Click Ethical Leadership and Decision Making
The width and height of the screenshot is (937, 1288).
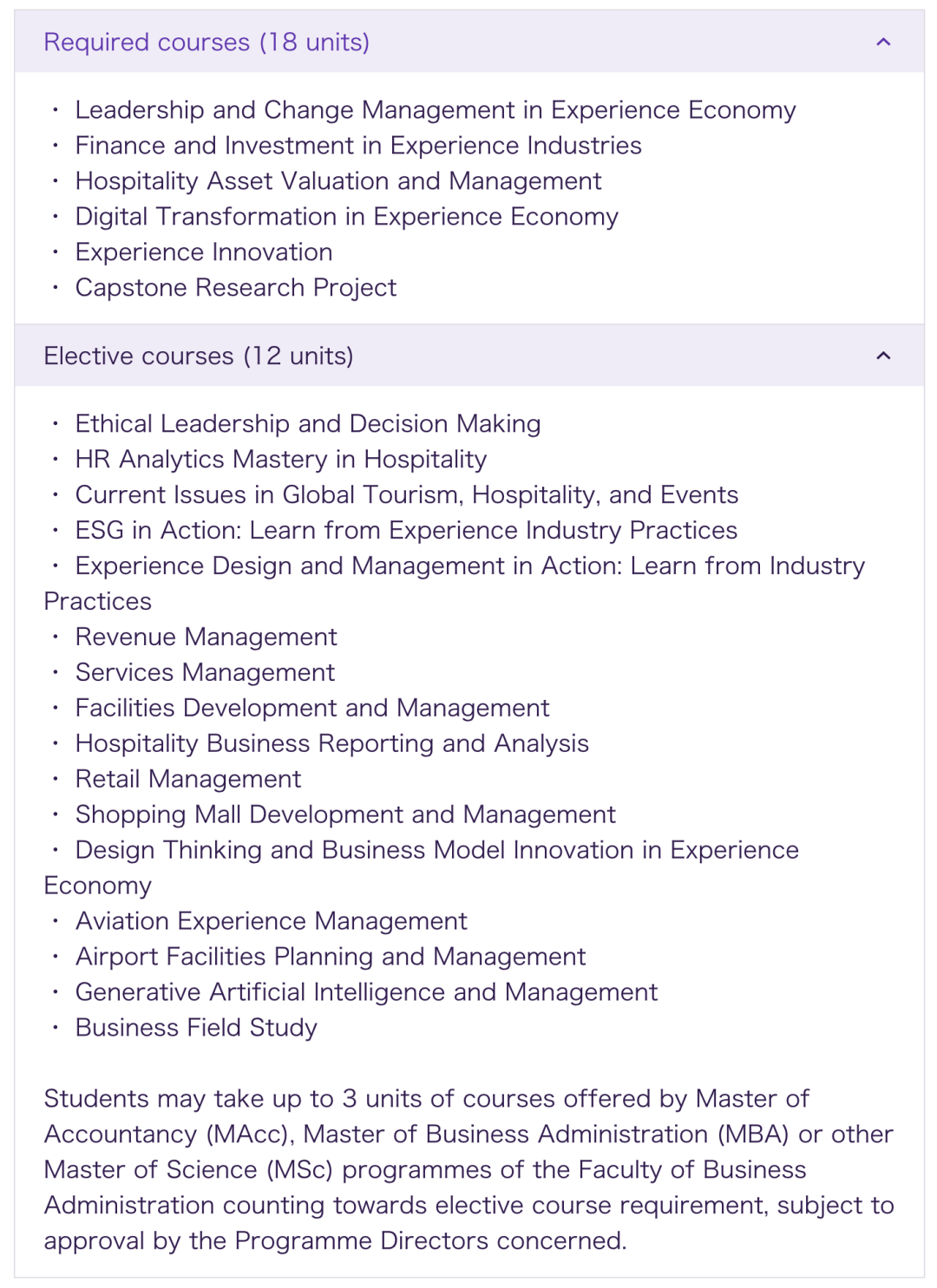pyautogui.click(x=307, y=424)
